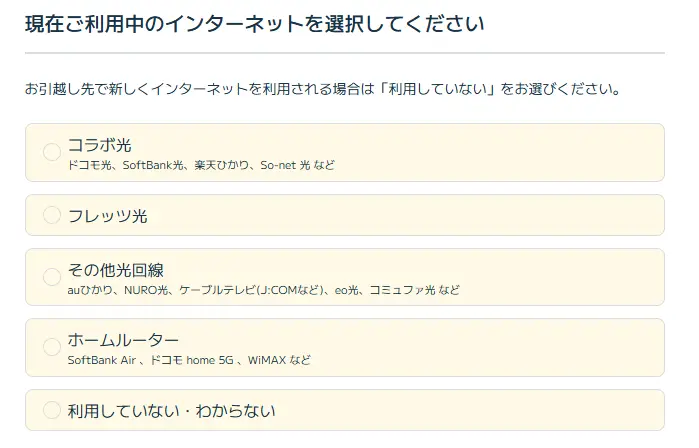Select the コラボ光 radio button

(x=52, y=152)
